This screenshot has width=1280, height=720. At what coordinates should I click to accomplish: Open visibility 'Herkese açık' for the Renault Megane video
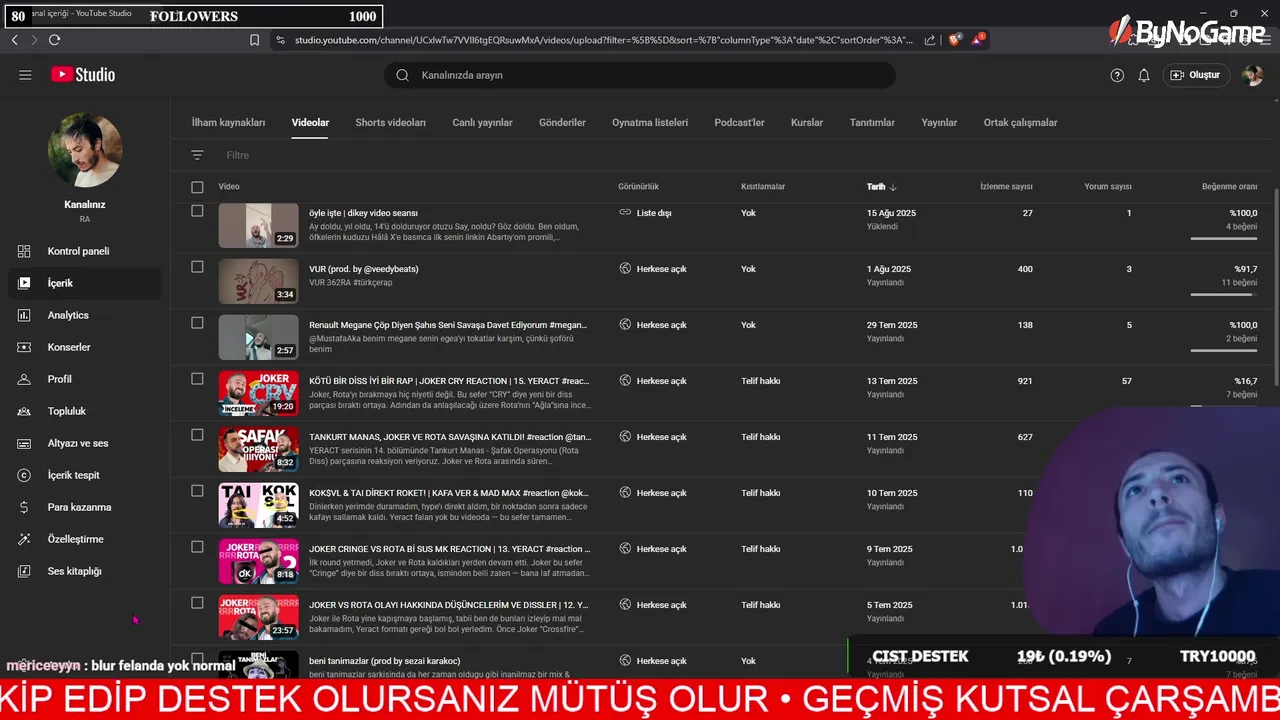point(652,325)
